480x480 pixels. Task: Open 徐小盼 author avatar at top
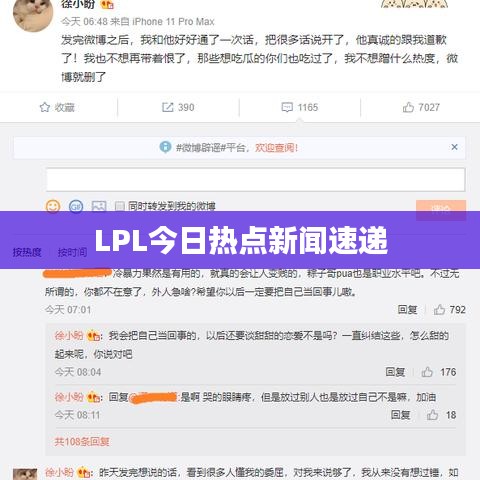pos(33,13)
